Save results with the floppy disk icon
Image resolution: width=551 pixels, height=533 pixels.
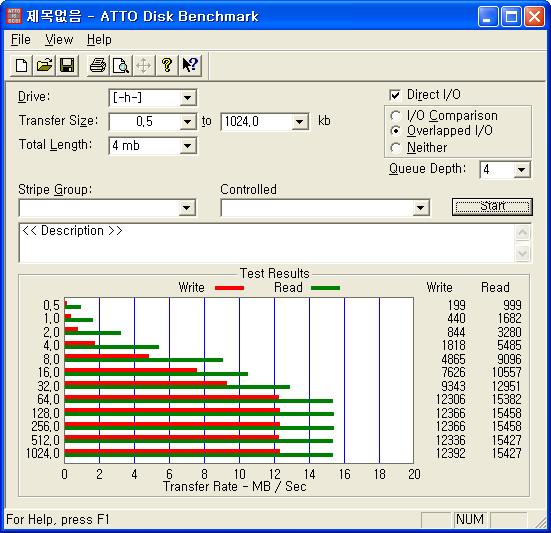click(67, 65)
